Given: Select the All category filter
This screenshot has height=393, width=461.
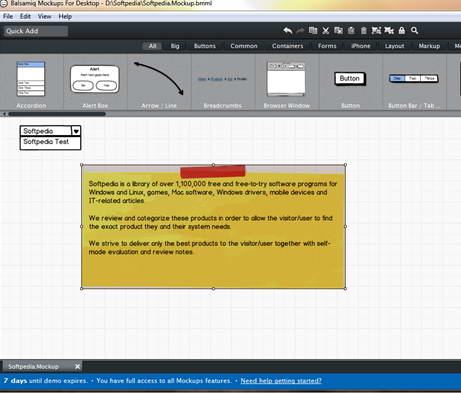Looking at the screenshot, I should (x=152, y=46).
